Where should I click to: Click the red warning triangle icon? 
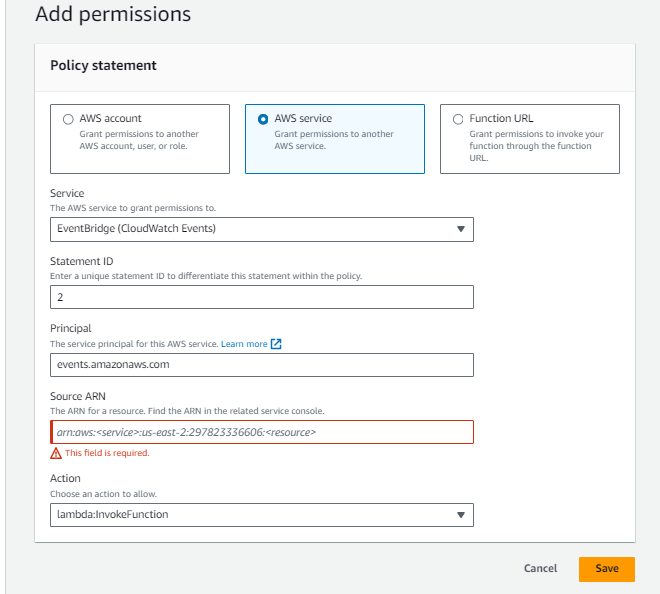point(56,453)
